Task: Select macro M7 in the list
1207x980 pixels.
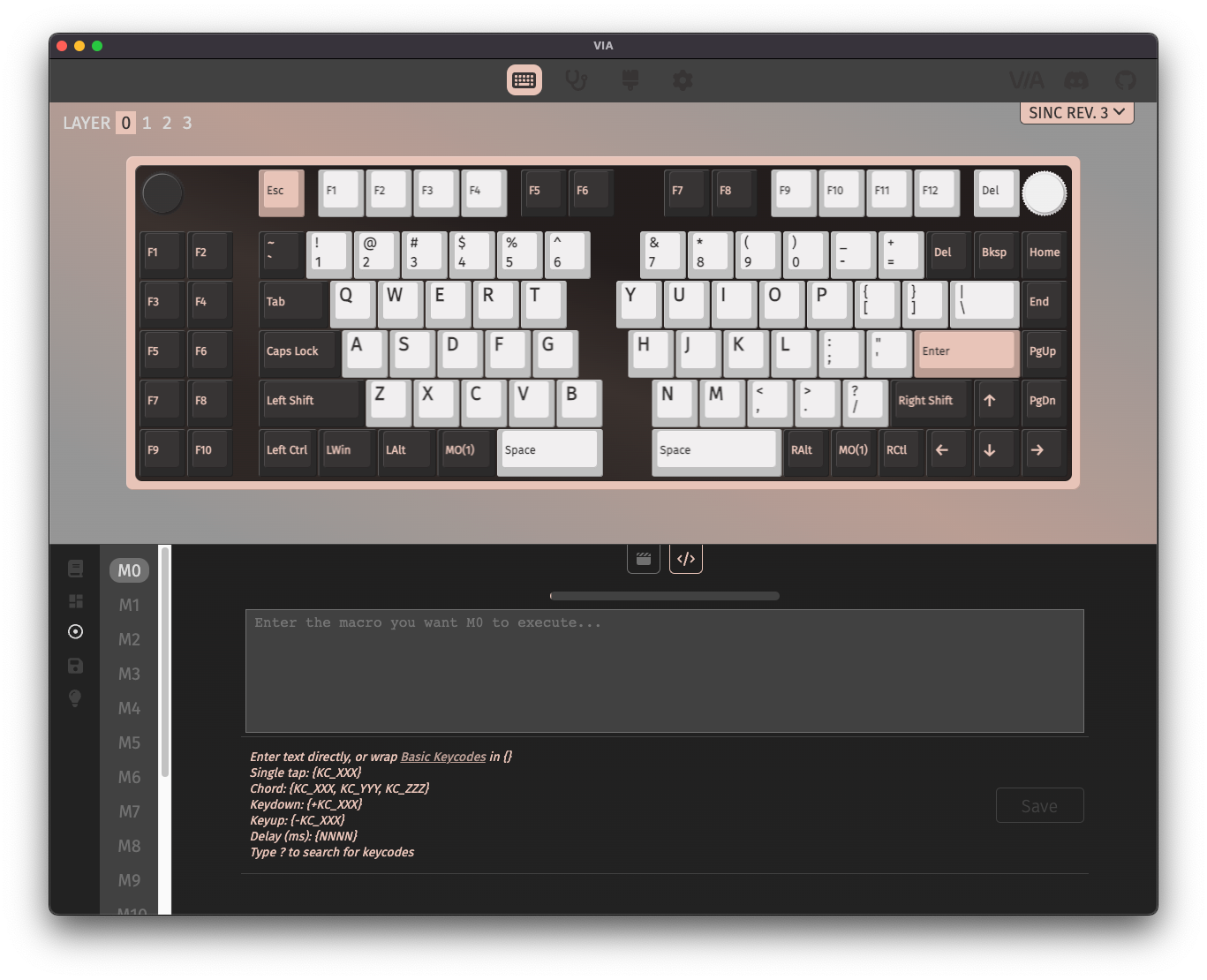Action: coord(129,811)
